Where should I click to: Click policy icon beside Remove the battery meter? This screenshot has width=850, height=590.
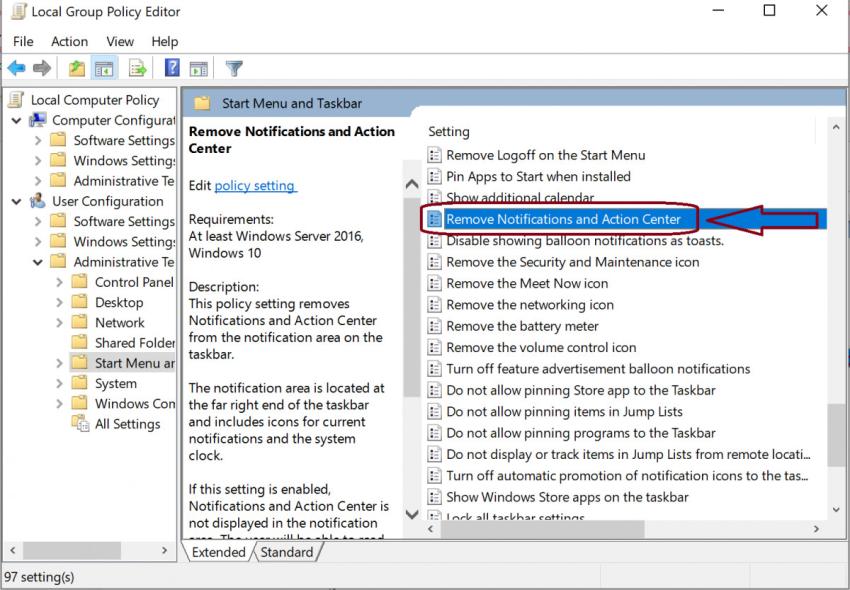tap(434, 326)
